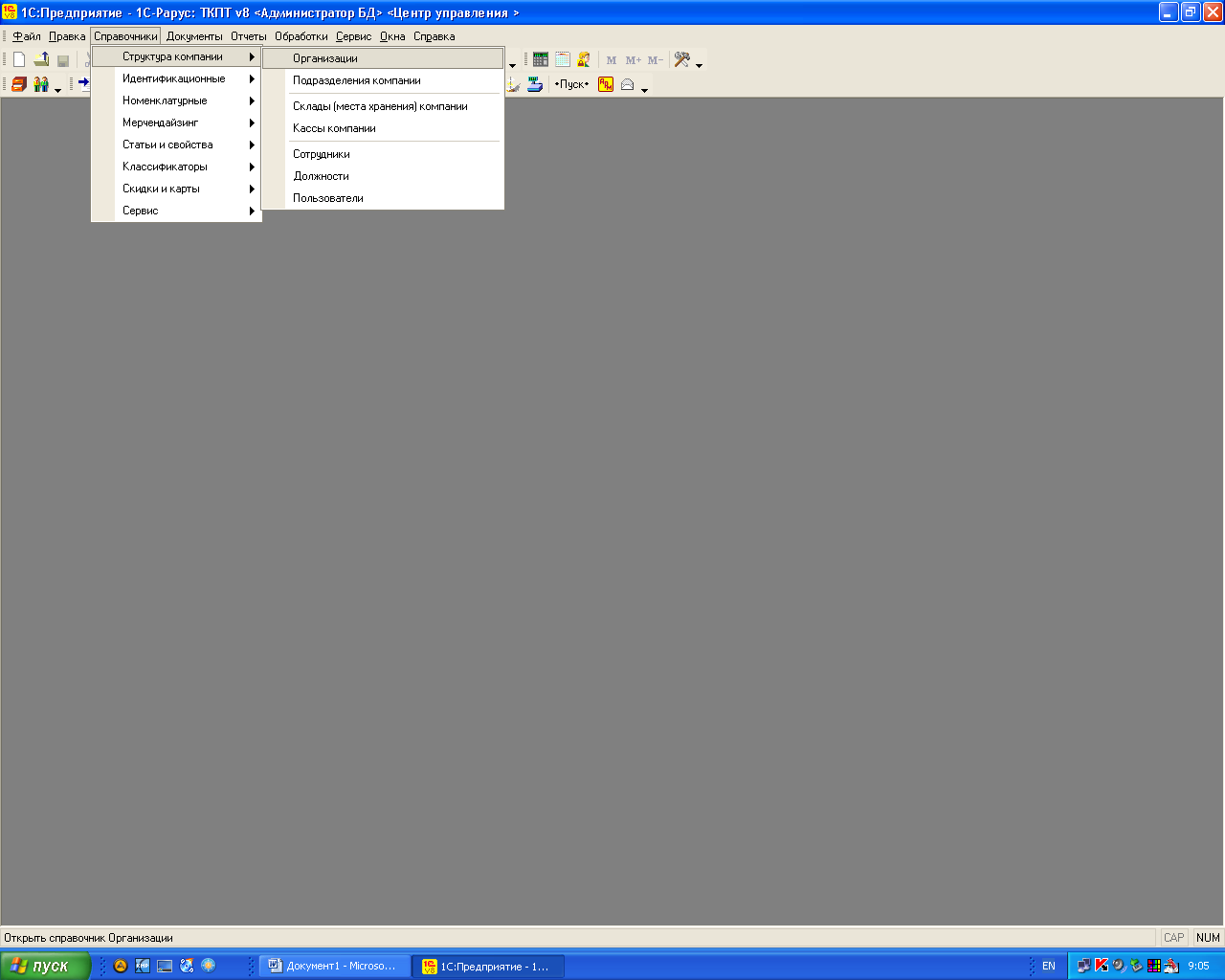
Task: Click the greyed-out Save diskette icon
Action: (63, 60)
